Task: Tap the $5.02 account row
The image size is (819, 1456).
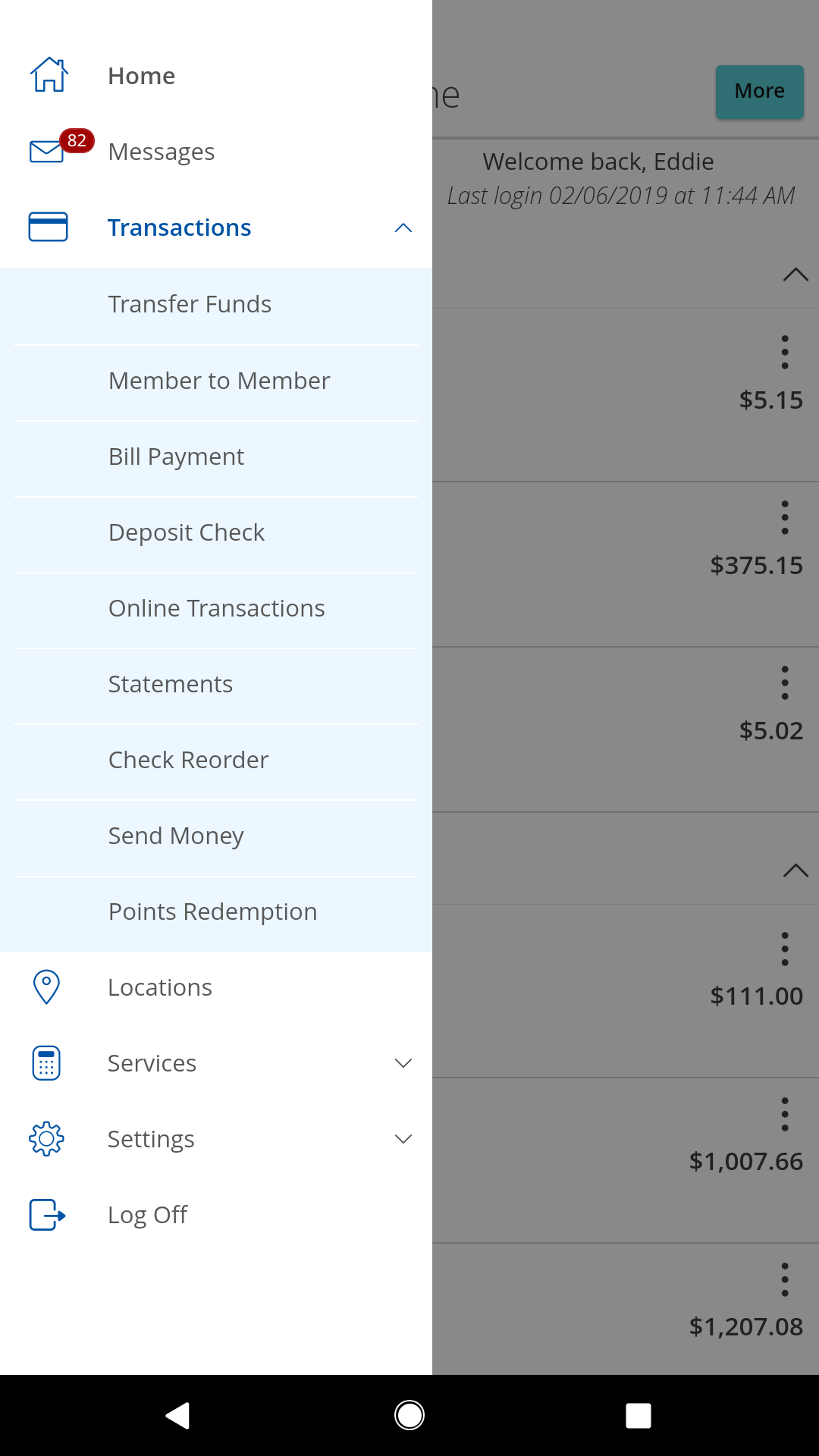Action: 626,730
